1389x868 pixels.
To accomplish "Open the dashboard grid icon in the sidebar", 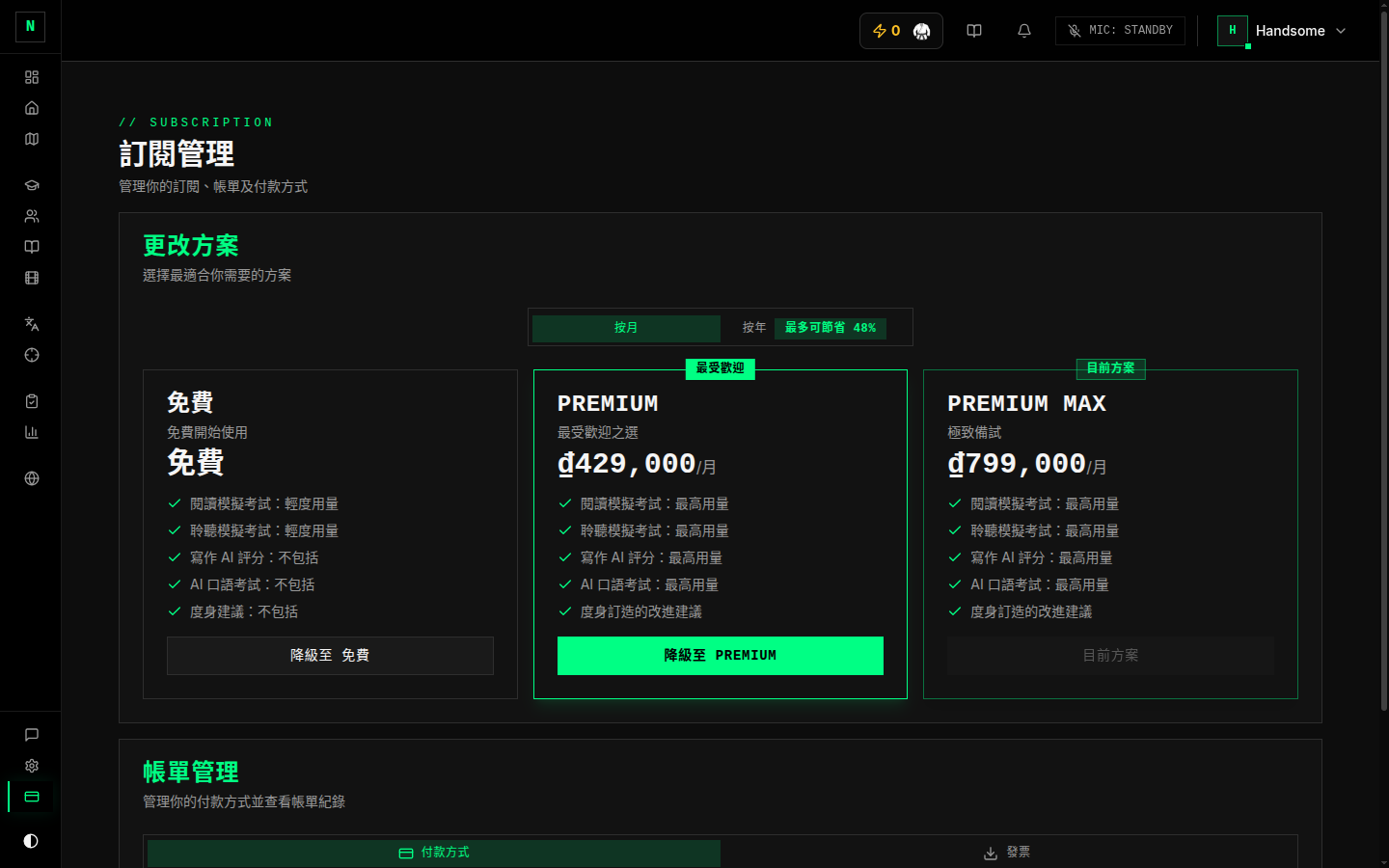I will click(32, 77).
